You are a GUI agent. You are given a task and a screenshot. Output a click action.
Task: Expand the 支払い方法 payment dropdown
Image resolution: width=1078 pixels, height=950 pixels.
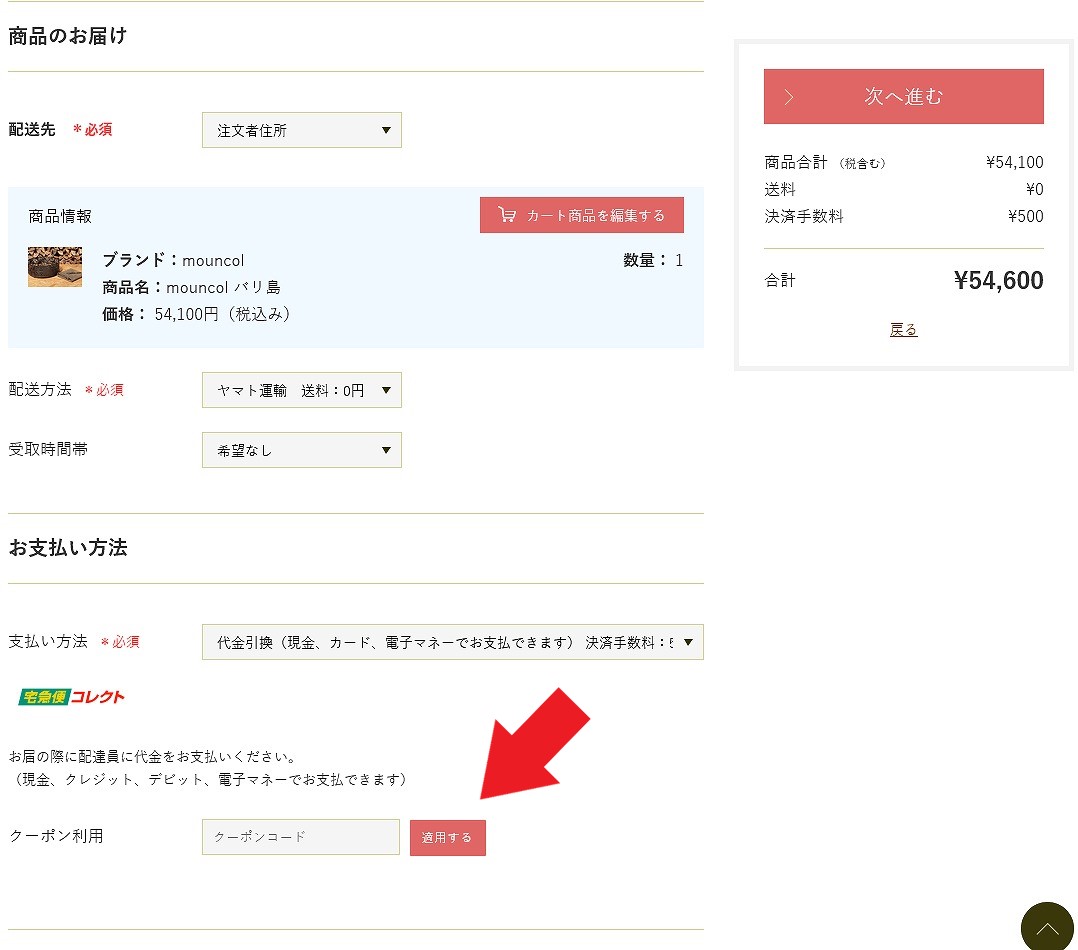tap(452, 642)
